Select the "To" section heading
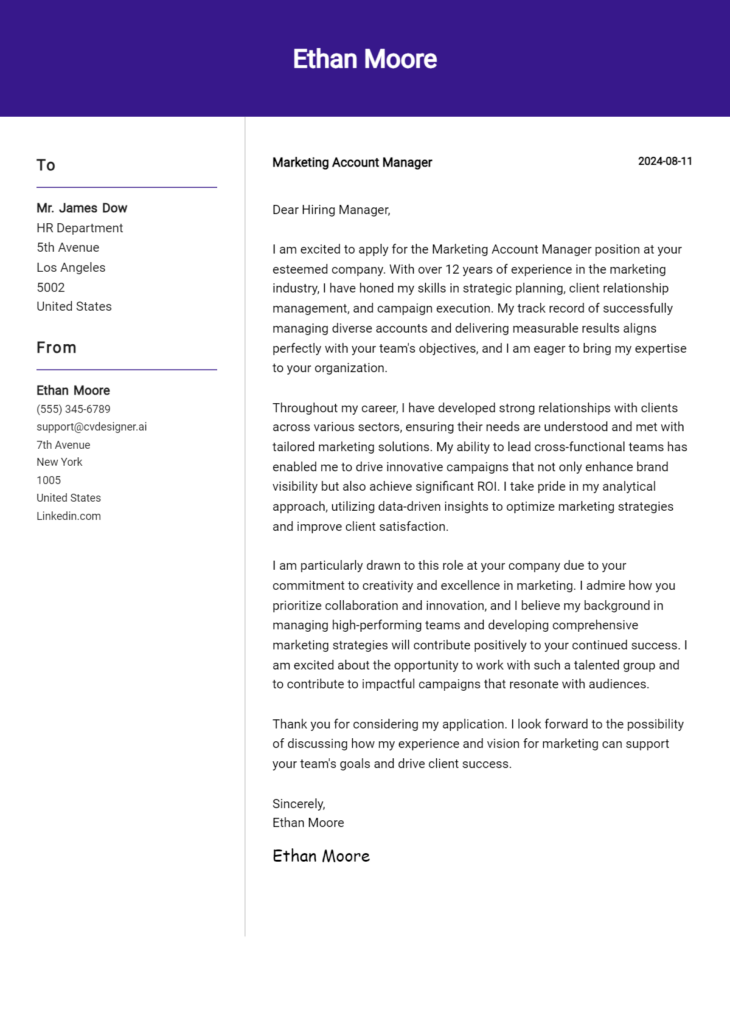 pos(46,165)
